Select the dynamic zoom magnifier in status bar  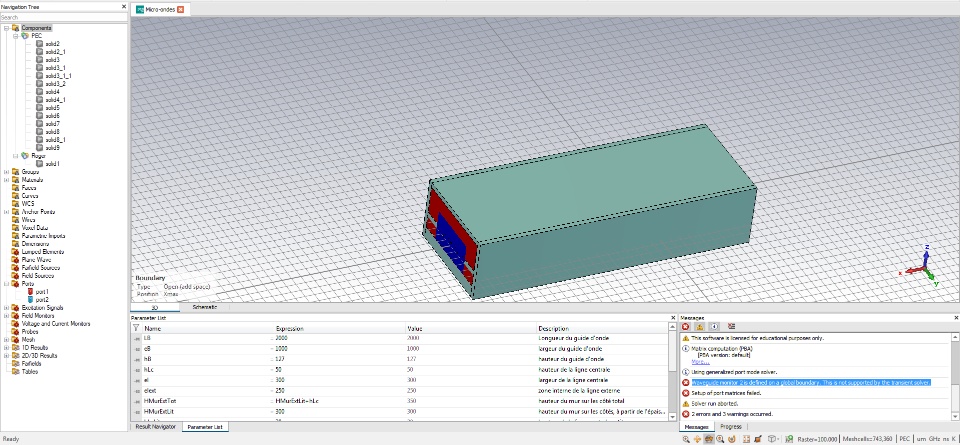(x=720, y=439)
